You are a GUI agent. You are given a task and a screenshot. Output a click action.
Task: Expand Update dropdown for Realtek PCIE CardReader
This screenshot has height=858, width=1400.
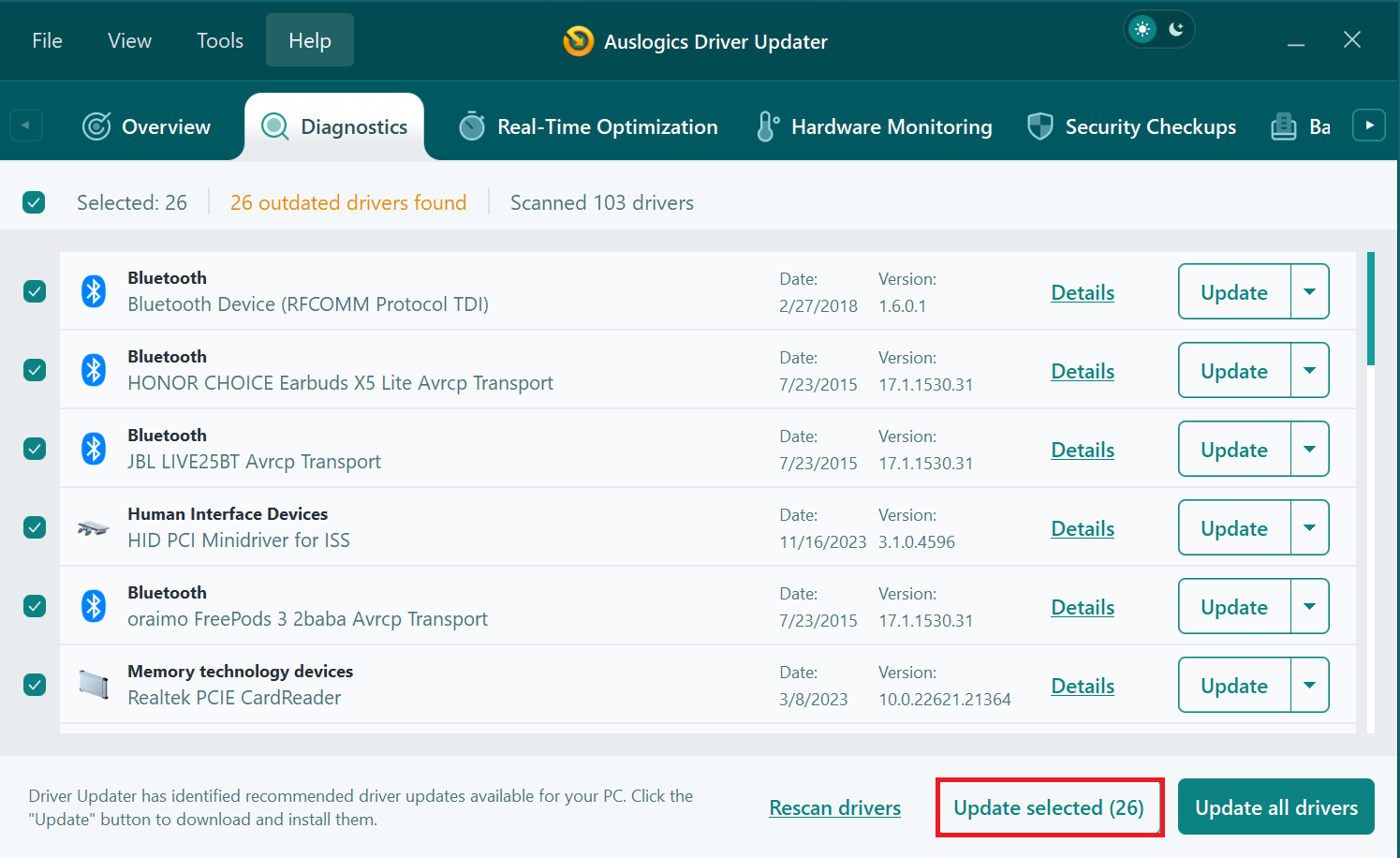[1310, 685]
